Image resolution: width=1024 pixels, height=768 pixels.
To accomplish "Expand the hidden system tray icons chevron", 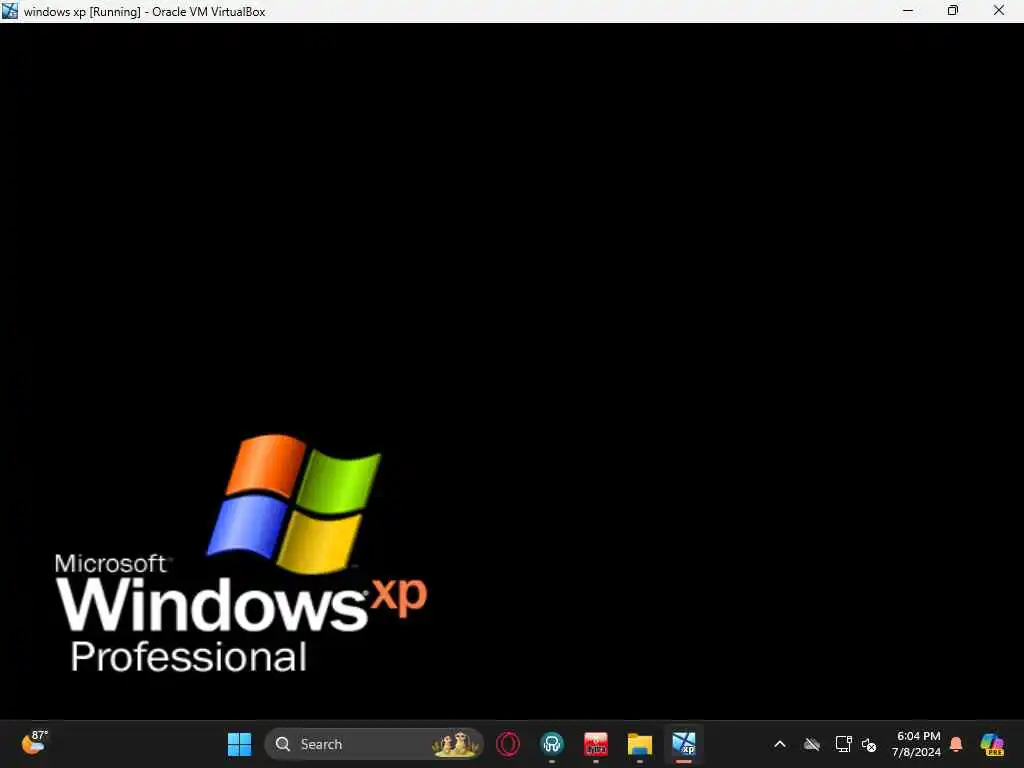I will coord(780,744).
